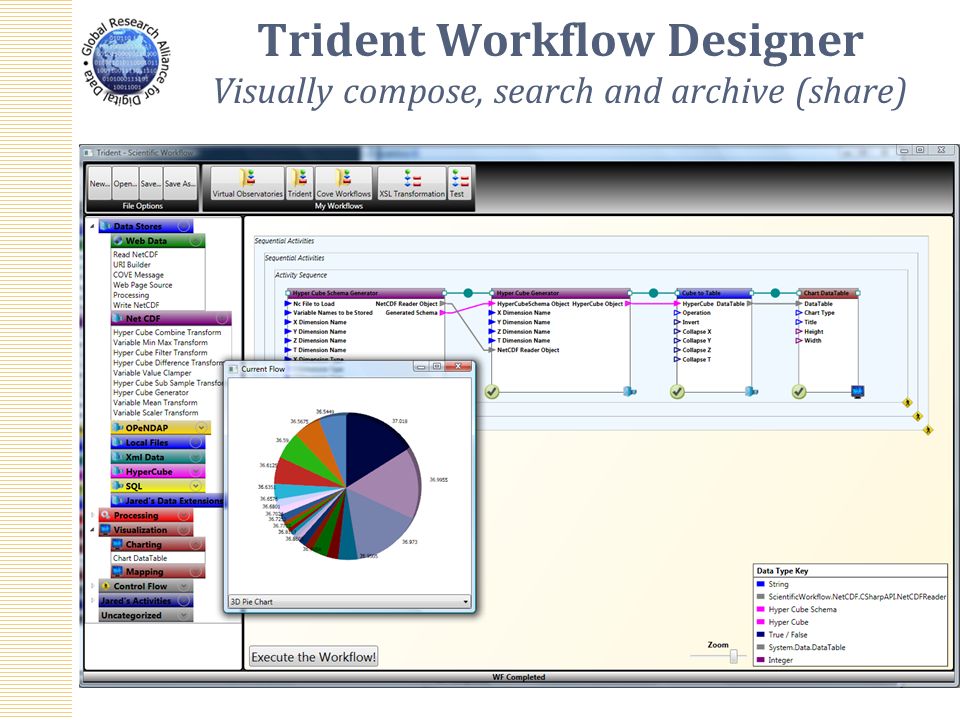Click the Nc File to Load input port
Image resolution: width=960 pixels, height=720 pixels.
click(x=288, y=304)
